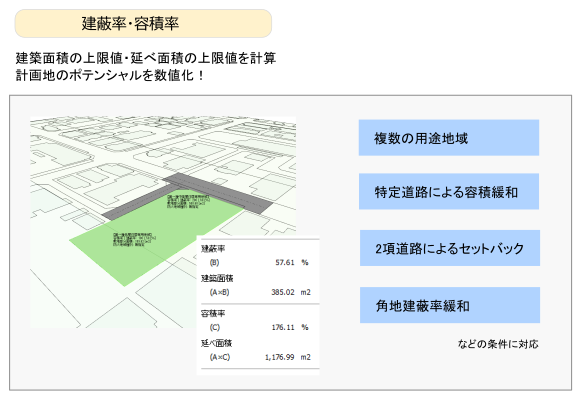Select the 角地建蔽率緩和 box
The height and width of the screenshot is (400, 580).
[x=450, y=305]
